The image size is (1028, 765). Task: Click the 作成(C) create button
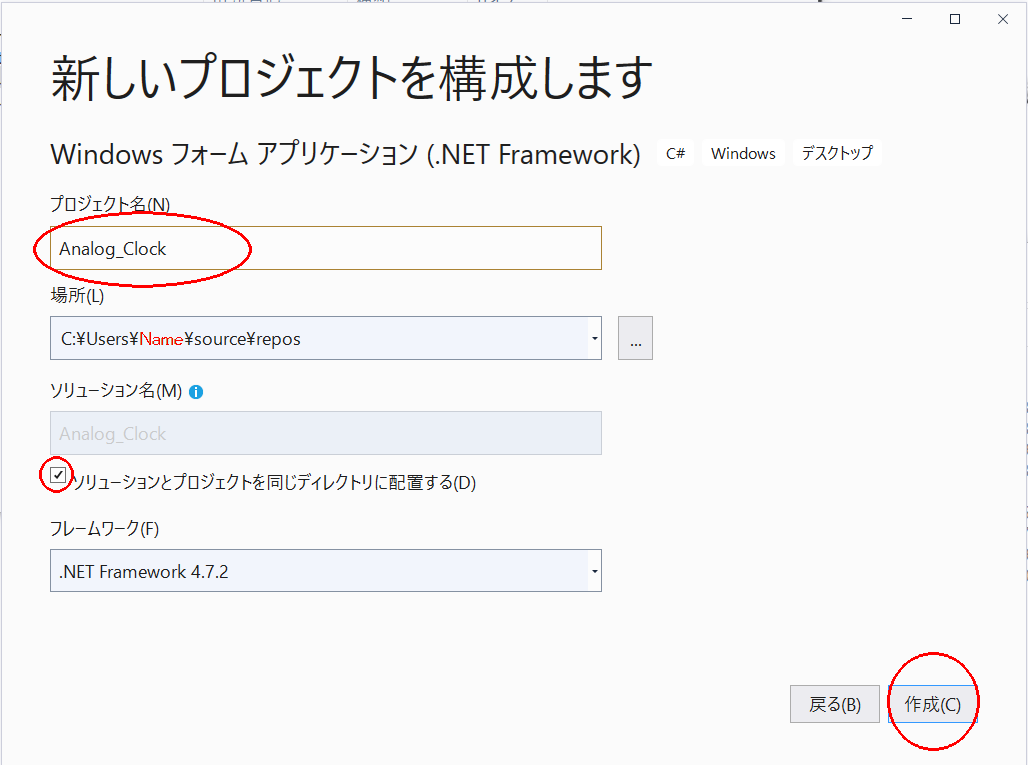point(932,704)
